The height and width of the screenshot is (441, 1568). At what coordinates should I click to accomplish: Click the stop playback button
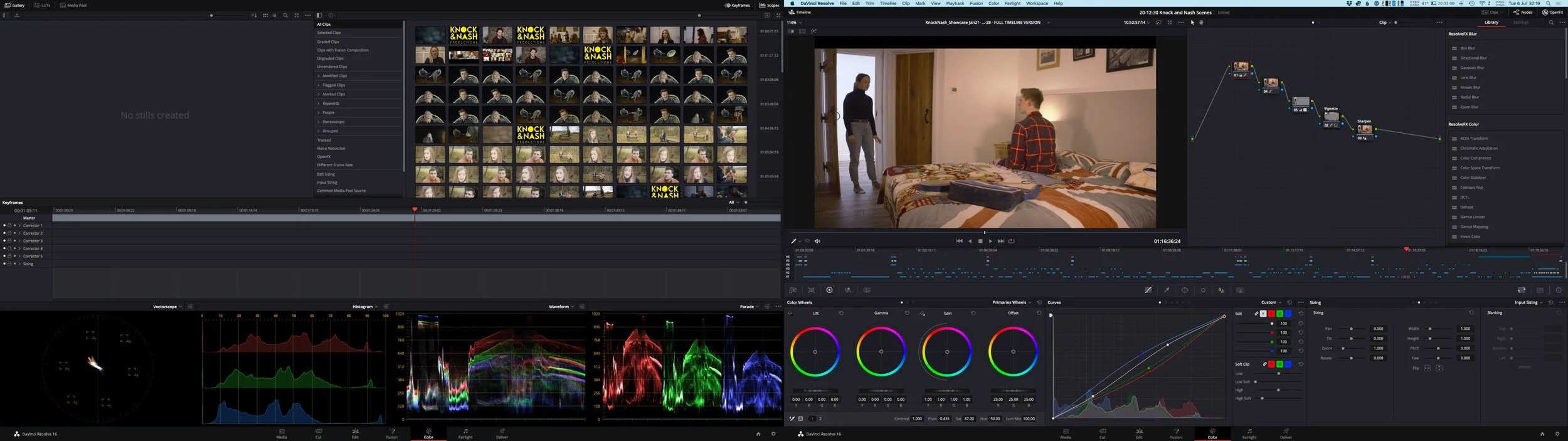pyautogui.click(x=980, y=241)
